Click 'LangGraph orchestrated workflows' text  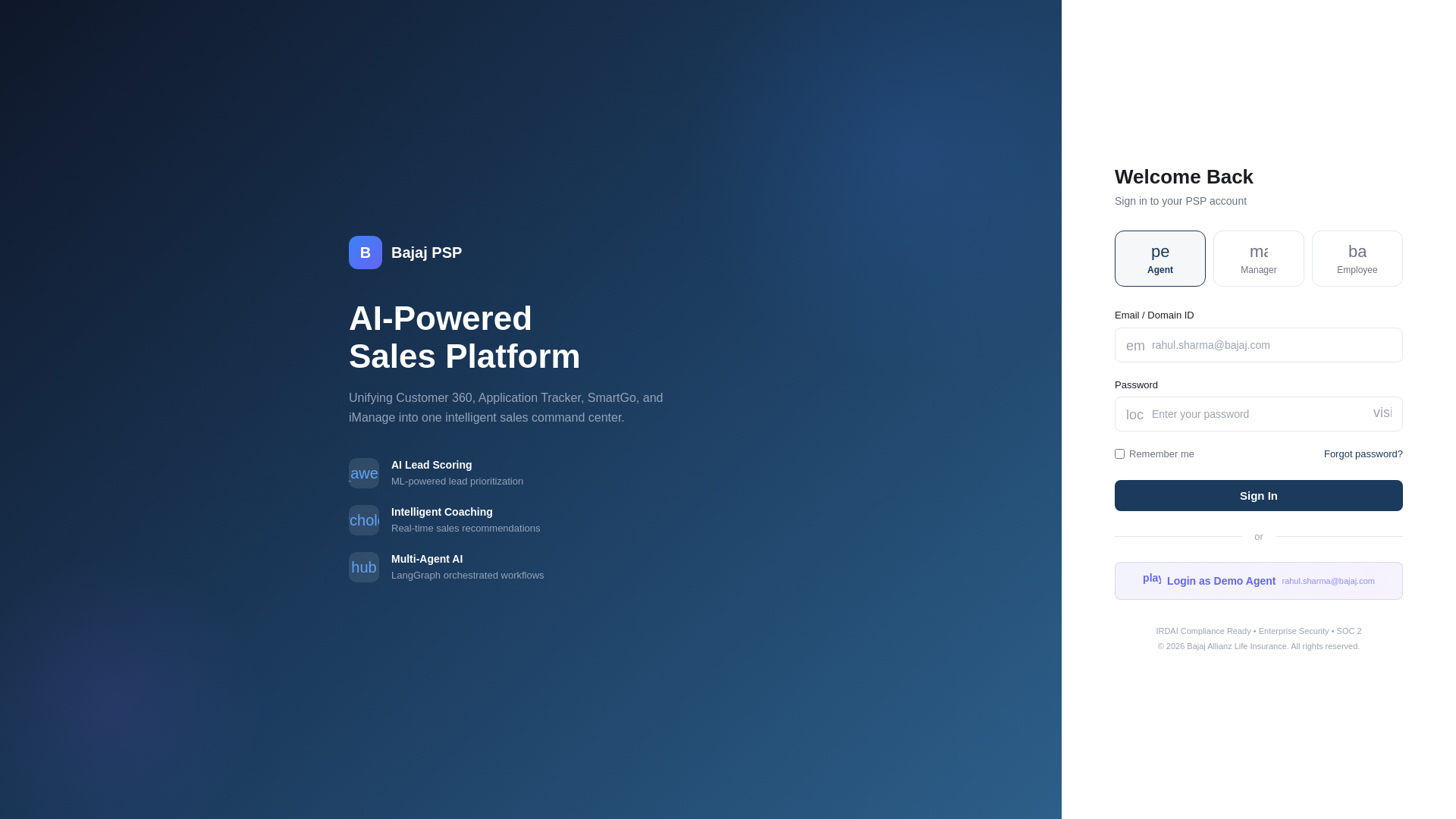coord(468,576)
